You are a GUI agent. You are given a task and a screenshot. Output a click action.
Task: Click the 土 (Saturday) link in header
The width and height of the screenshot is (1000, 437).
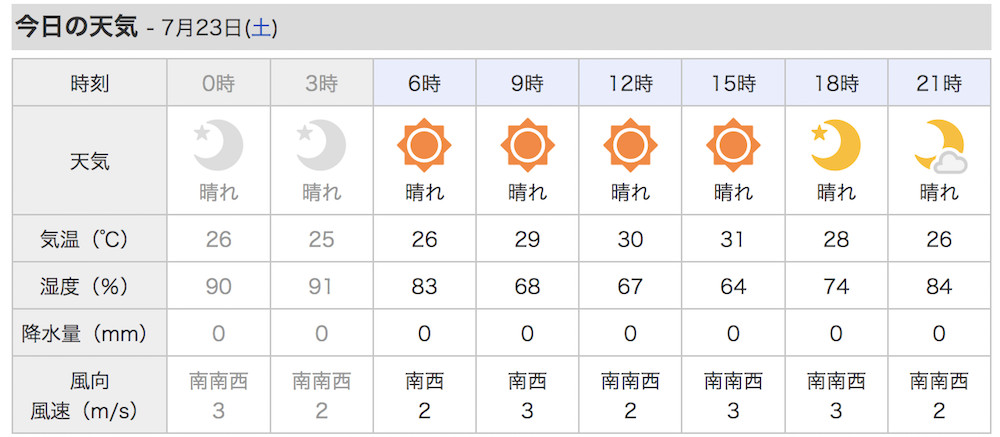click(x=262, y=29)
